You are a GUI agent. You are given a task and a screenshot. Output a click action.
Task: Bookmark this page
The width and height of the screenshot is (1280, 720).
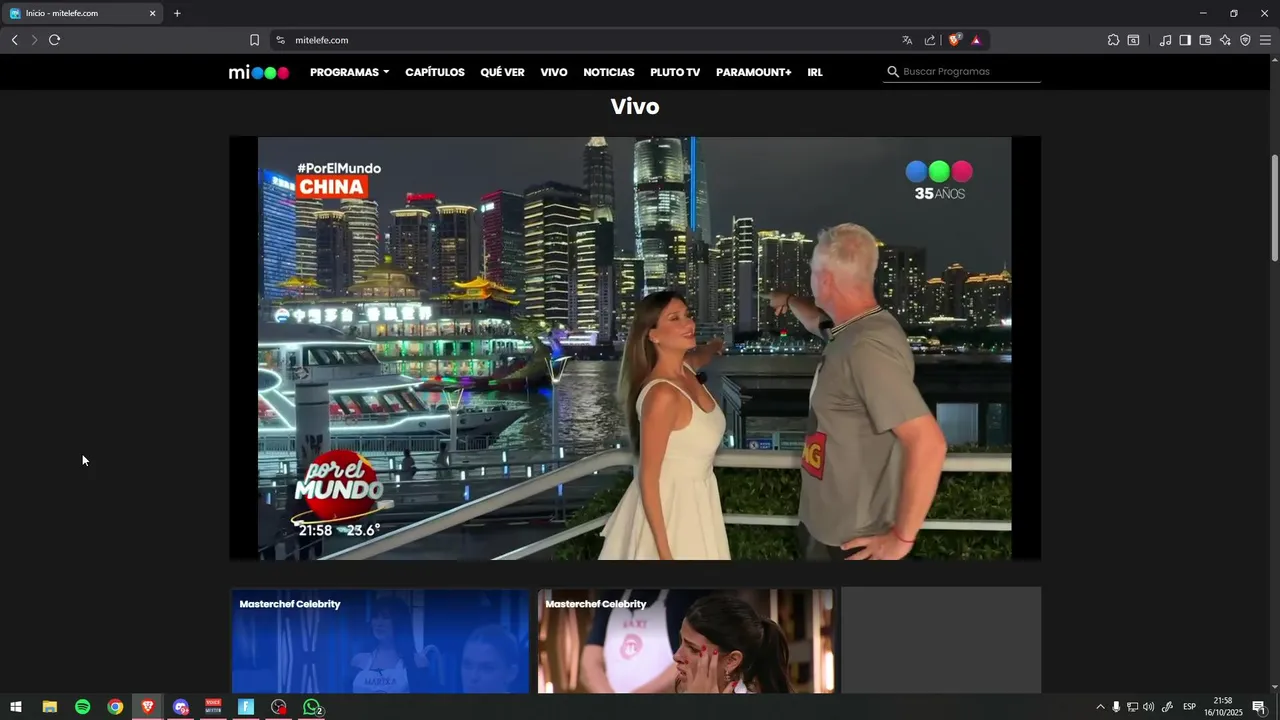[x=254, y=40]
